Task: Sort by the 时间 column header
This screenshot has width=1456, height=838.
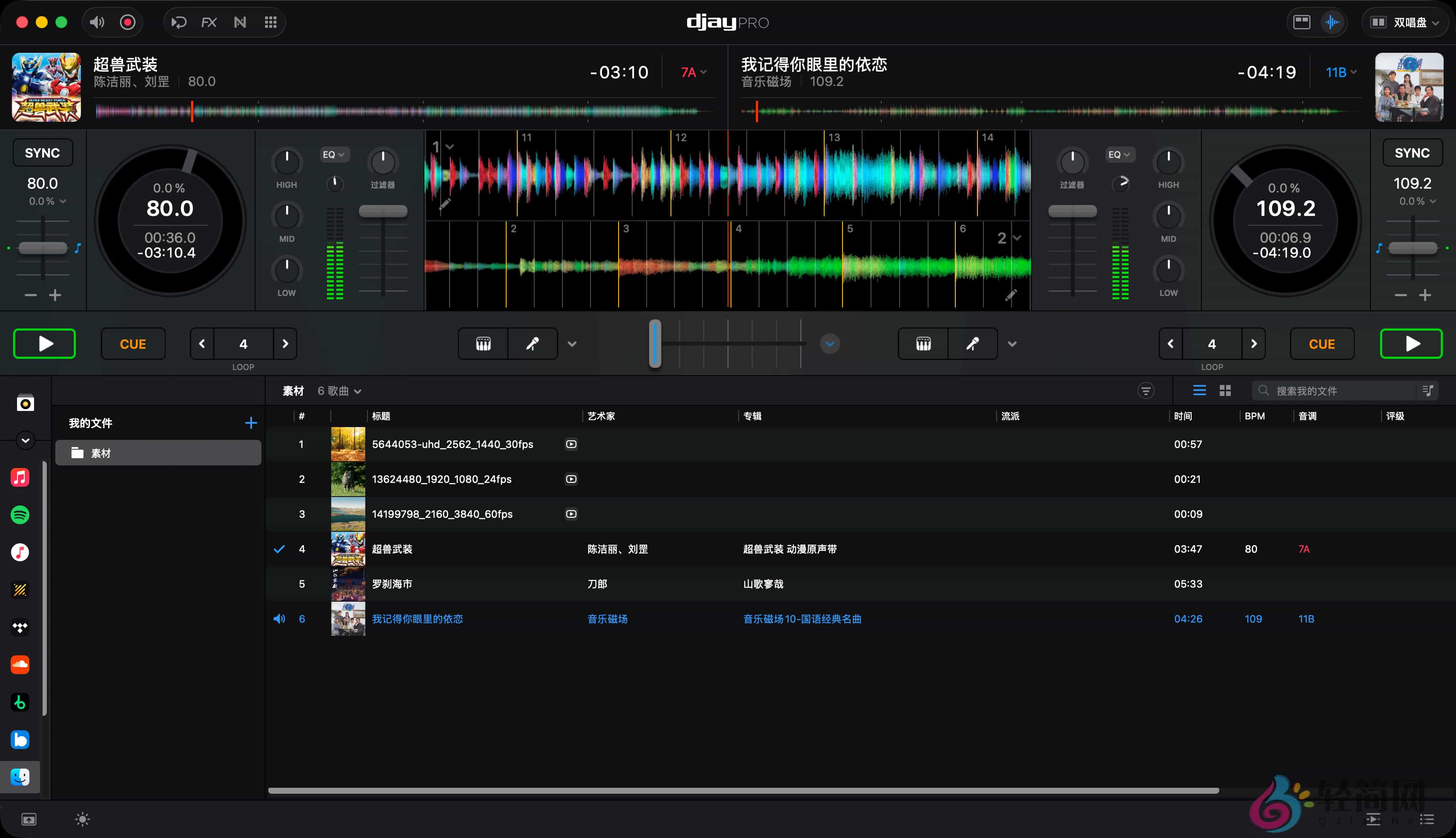Action: (x=1183, y=416)
